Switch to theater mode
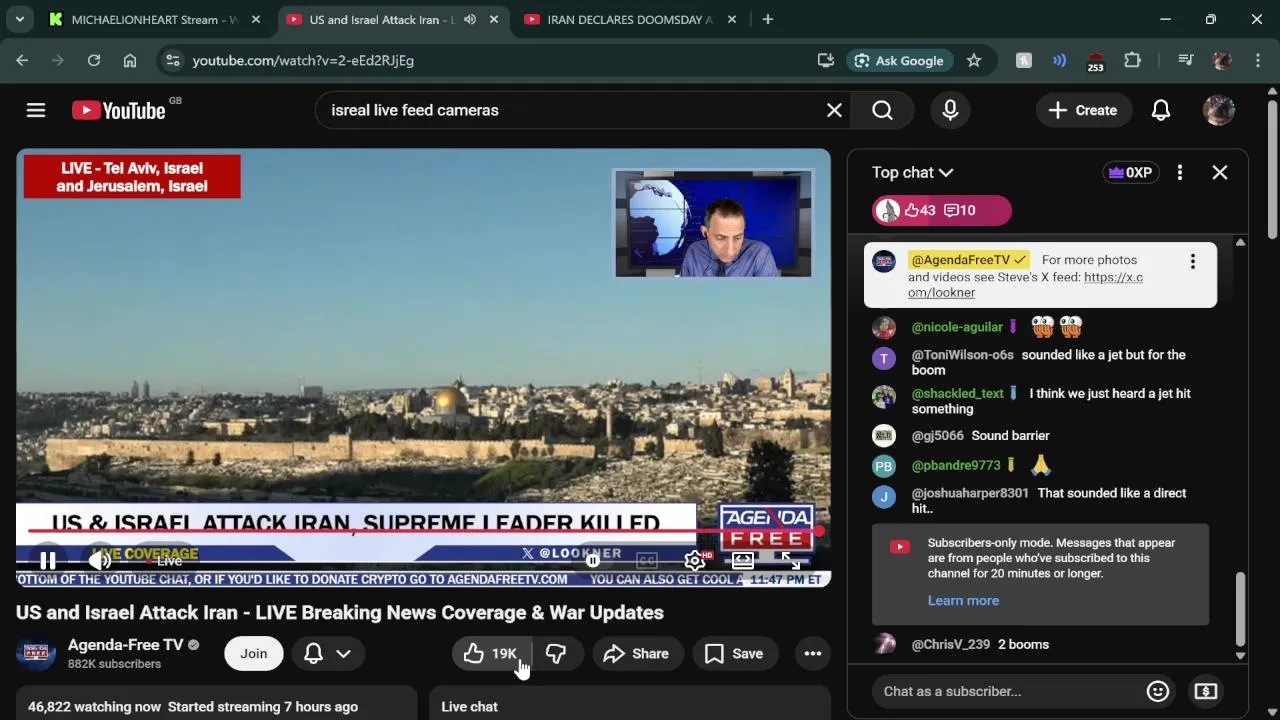This screenshot has width=1280, height=720. click(743, 561)
